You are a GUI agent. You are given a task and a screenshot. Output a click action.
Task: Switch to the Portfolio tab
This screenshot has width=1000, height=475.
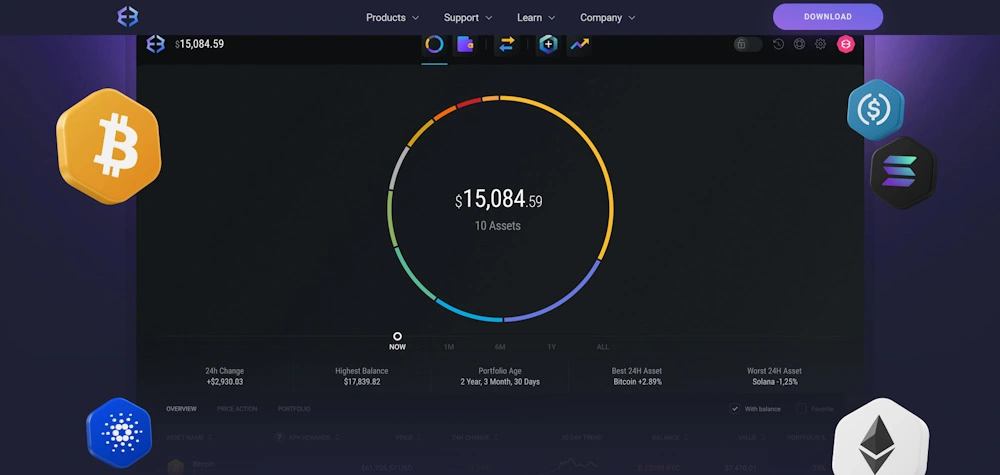pyautogui.click(x=294, y=409)
